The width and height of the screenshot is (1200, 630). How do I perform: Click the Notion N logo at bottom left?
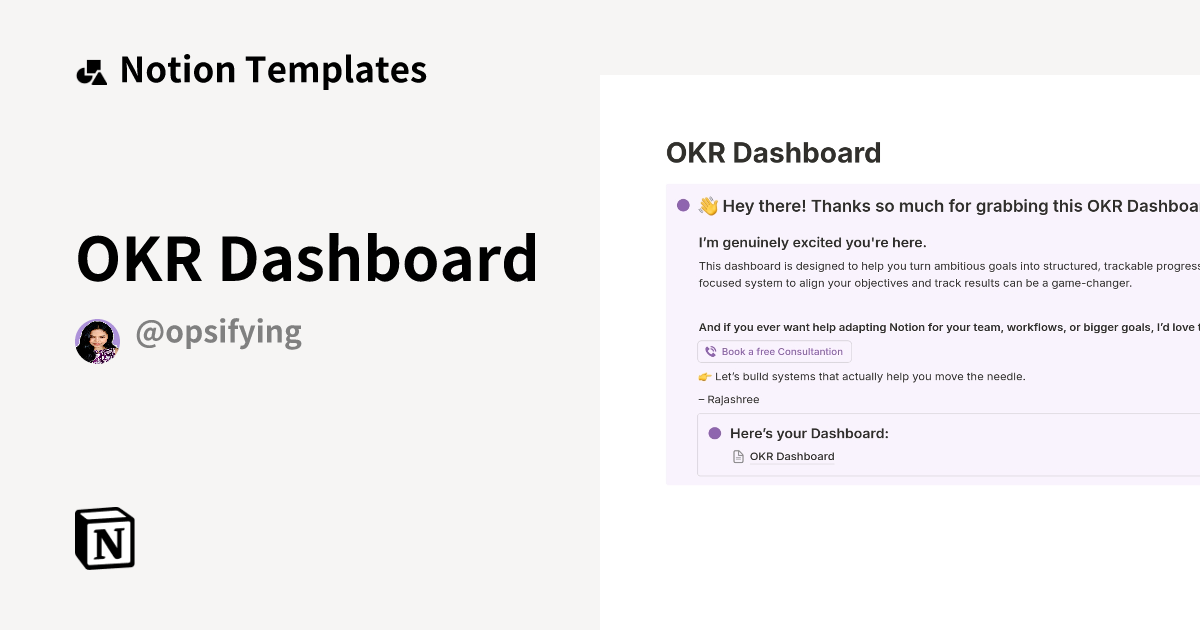(104, 538)
